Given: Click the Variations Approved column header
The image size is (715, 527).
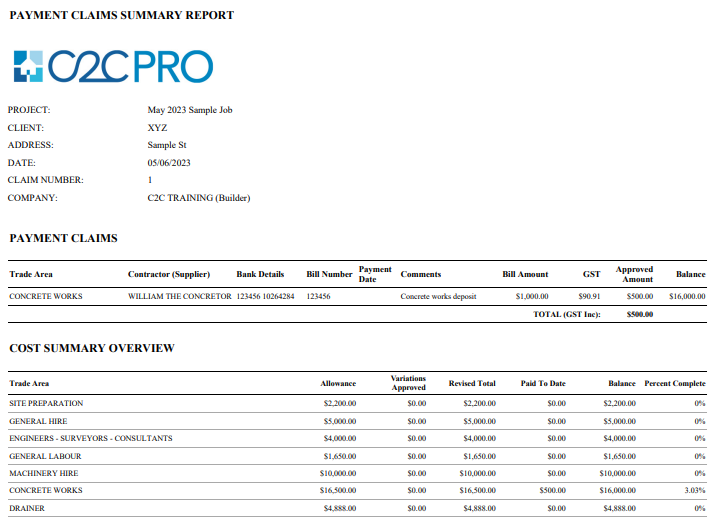Looking at the screenshot, I should 408,383.
